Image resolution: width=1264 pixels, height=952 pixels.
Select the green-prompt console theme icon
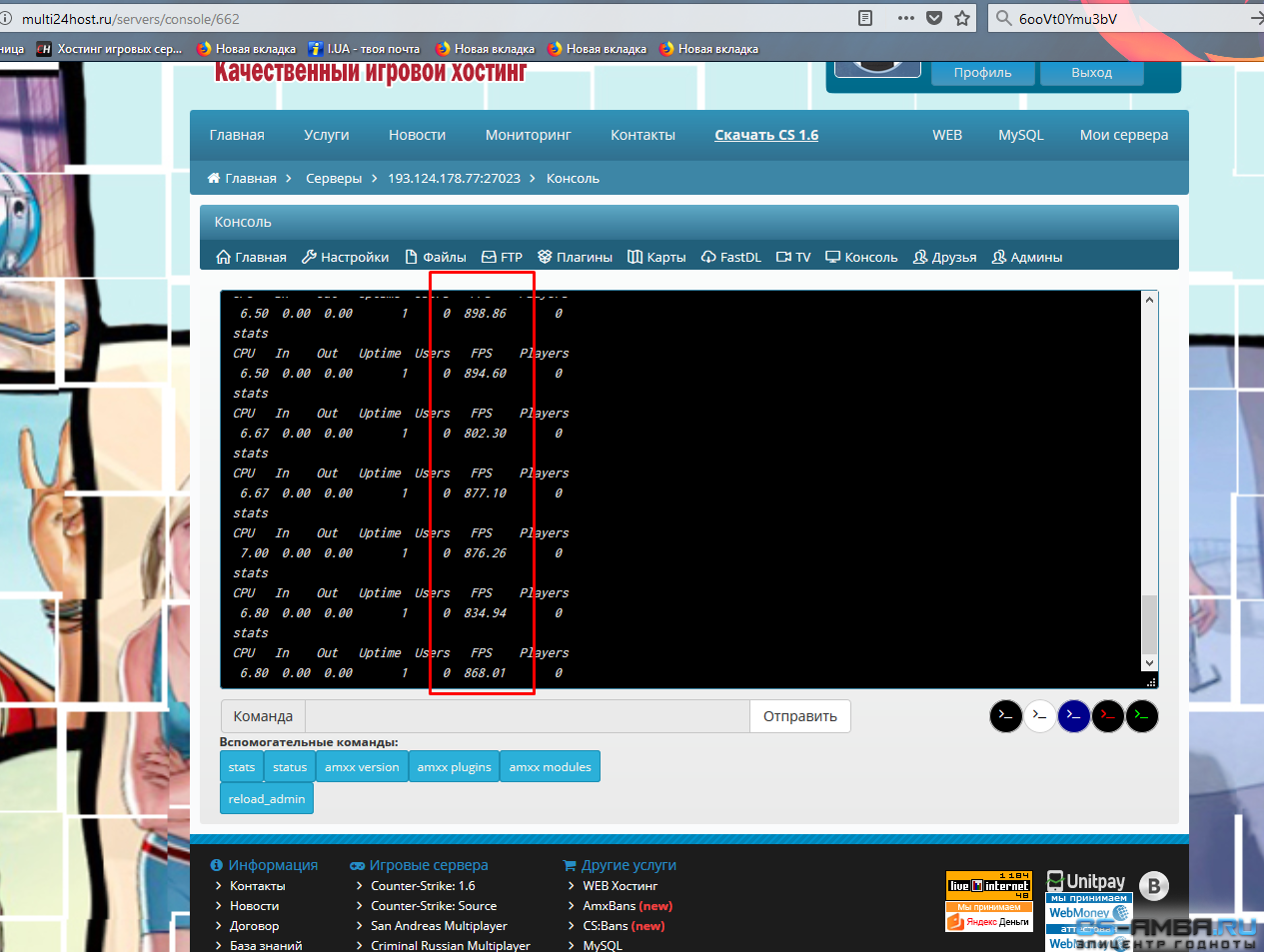click(x=1142, y=716)
